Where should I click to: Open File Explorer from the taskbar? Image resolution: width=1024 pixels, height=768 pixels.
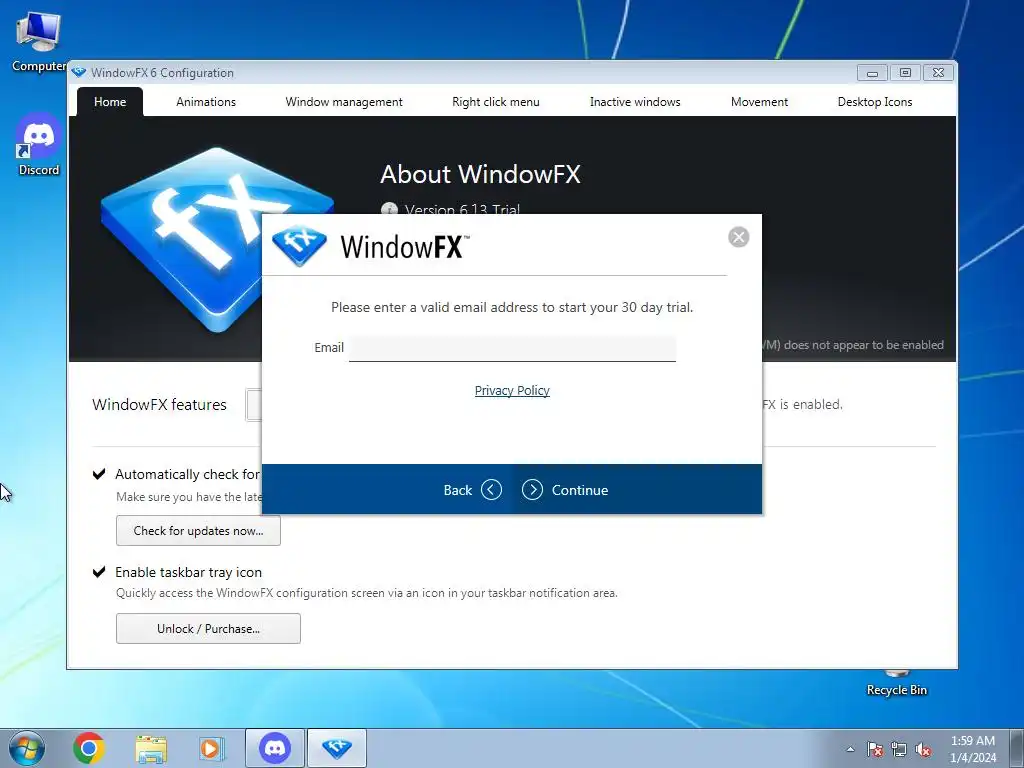[x=151, y=748]
